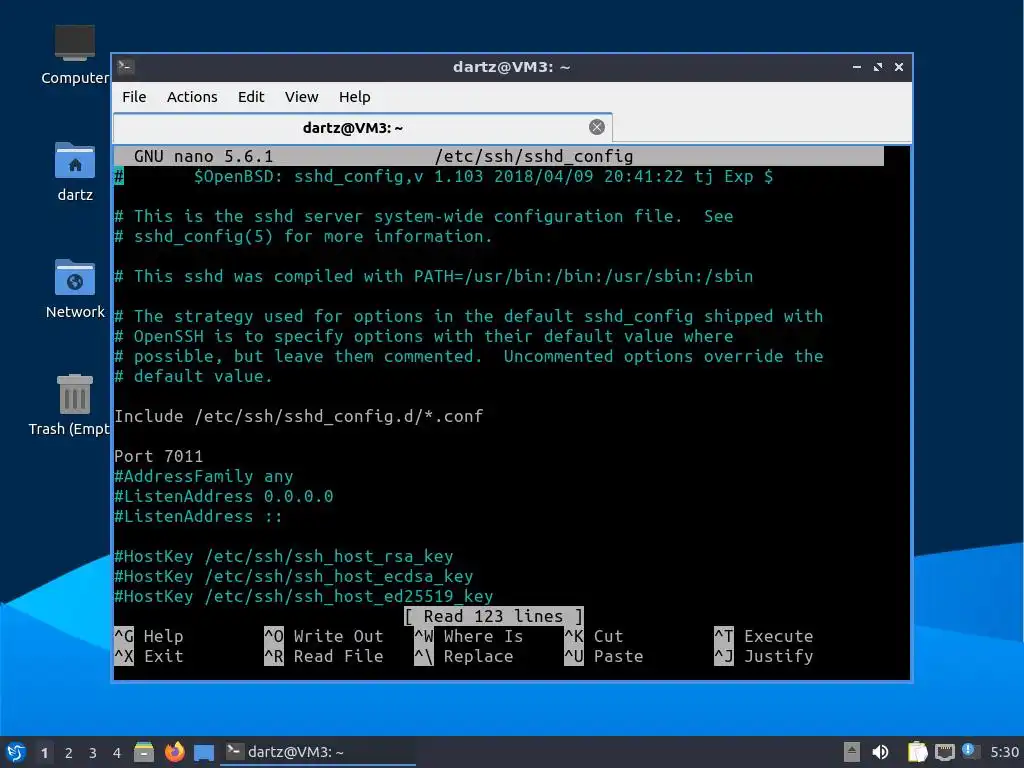
Task: Click the '^\ Replace' nano shortcut
Action: click(464, 656)
